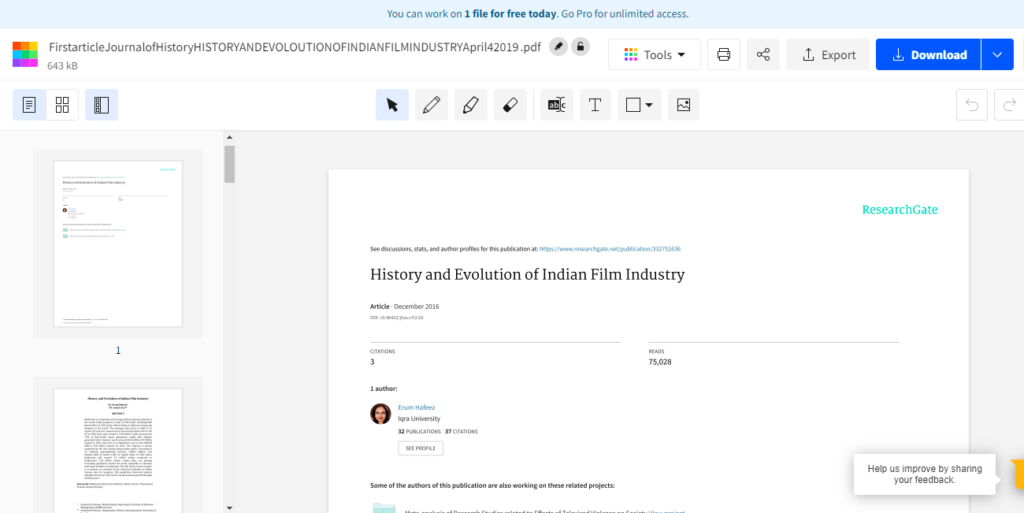Select the pointer cursor tool

point(392,105)
